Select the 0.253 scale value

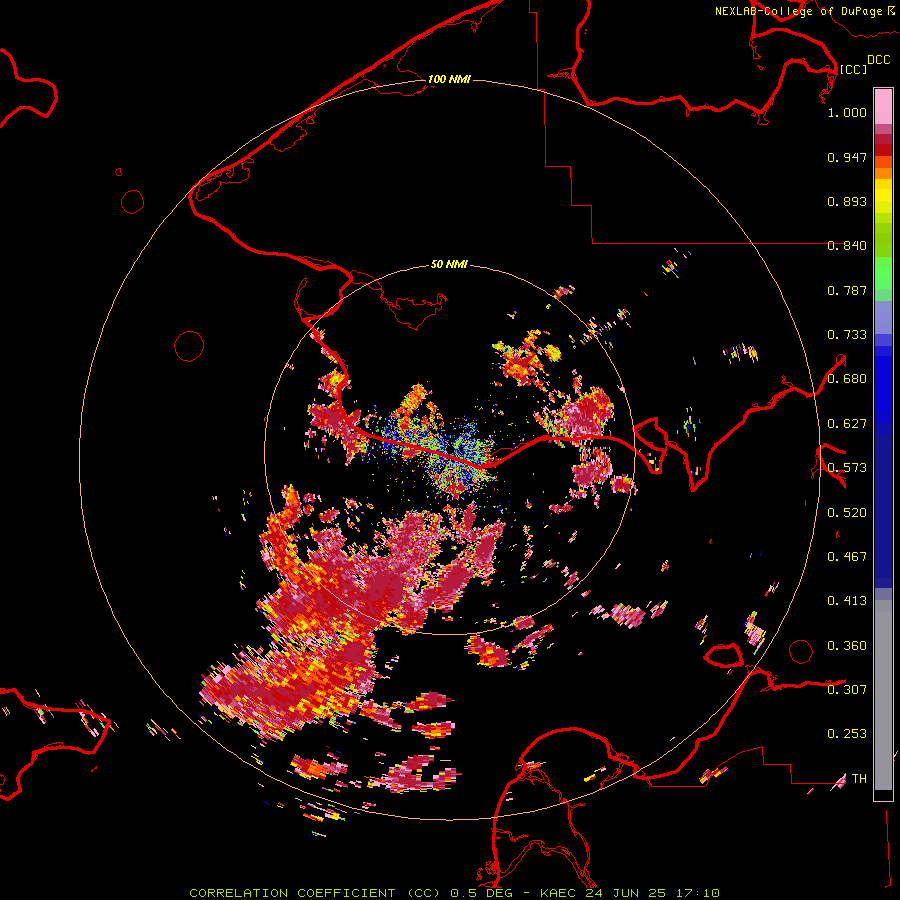(847, 734)
